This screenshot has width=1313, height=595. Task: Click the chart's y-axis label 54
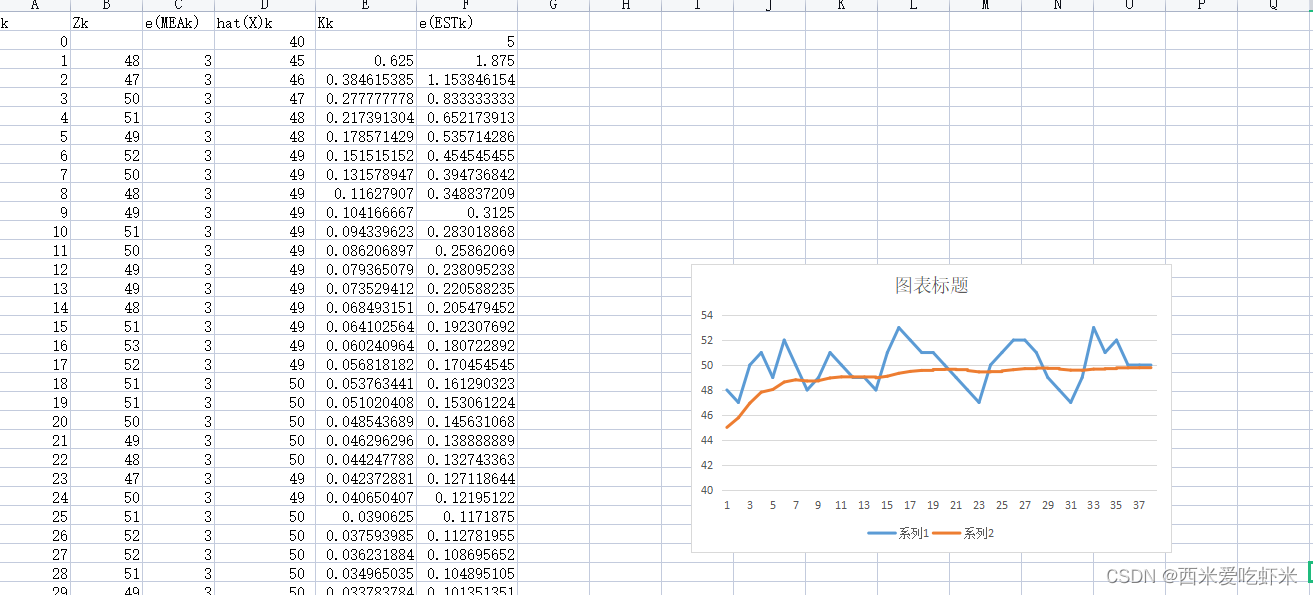pyautogui.click(x=706, y=315)
